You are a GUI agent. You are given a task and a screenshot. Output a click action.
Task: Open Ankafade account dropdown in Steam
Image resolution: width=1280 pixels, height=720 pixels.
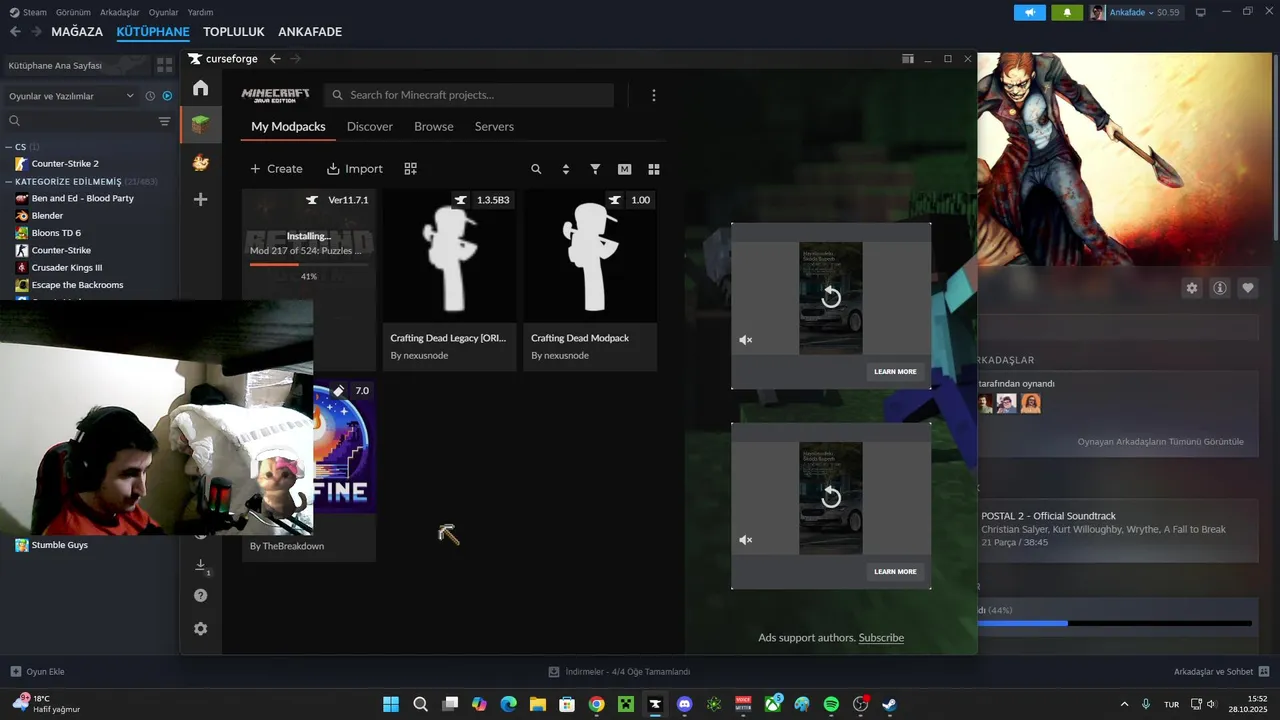click(1135, 12)
